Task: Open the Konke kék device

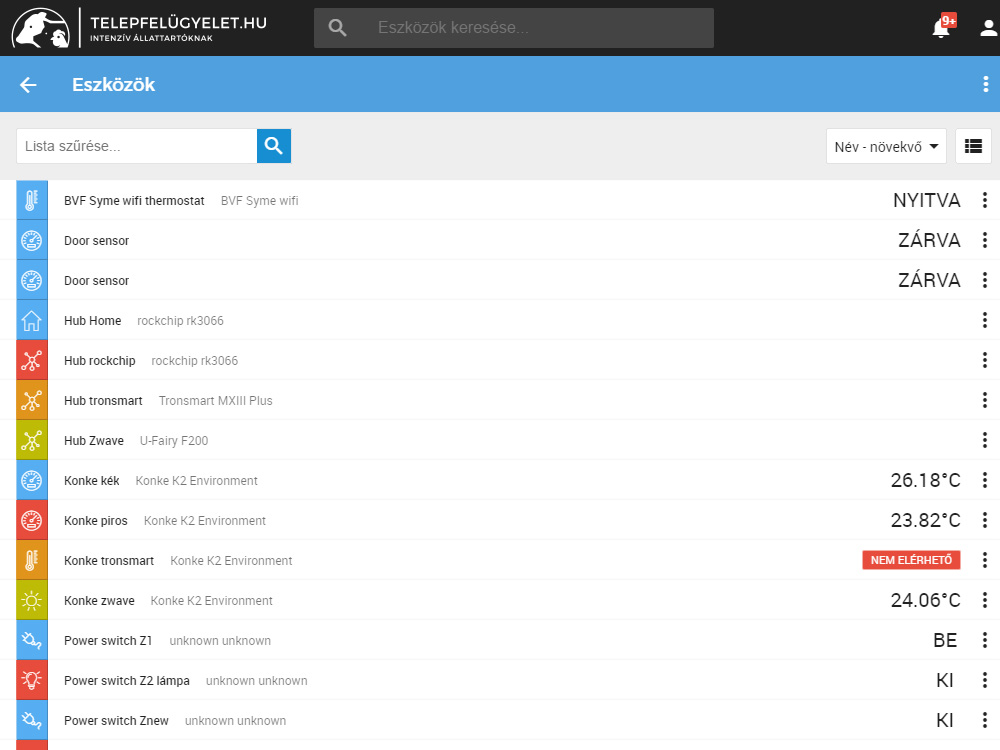Action: [91, 480]
